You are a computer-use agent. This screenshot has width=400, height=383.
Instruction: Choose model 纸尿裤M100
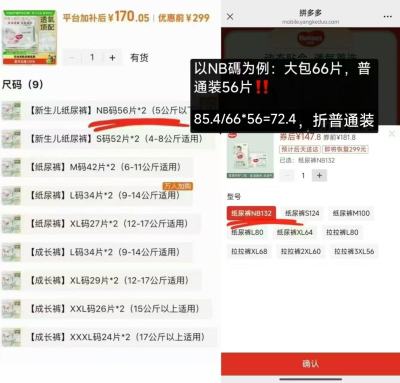coord(351,213)
